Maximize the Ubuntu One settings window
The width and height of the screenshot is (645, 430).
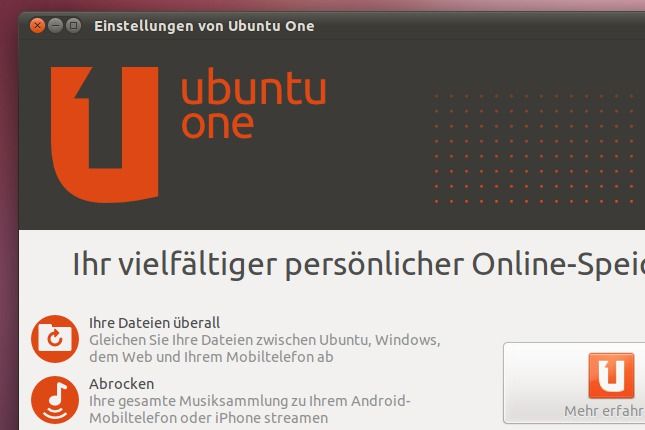pos(74,26)
